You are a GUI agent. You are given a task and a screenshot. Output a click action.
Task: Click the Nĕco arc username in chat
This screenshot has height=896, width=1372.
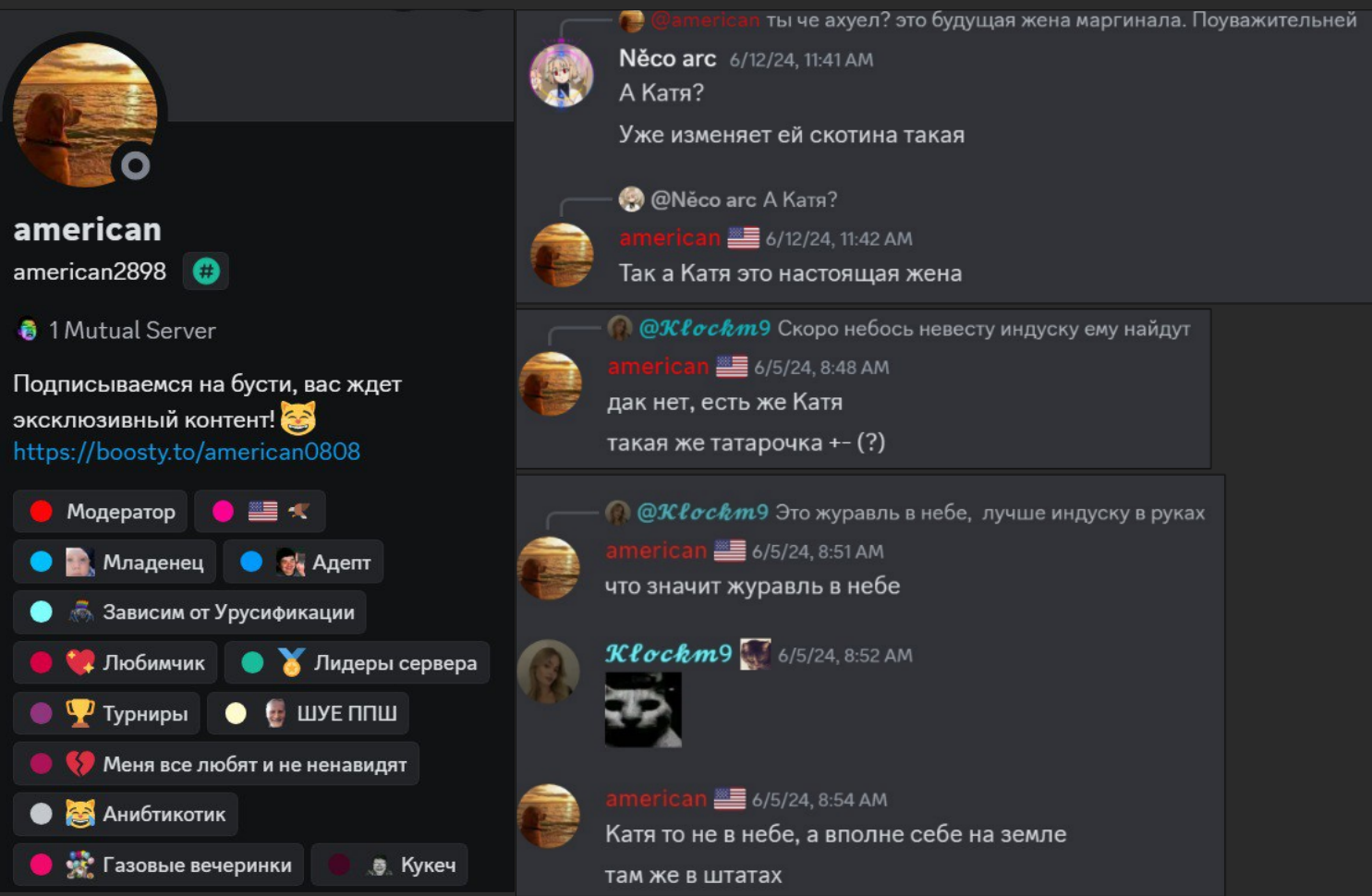tap(667, 58)
